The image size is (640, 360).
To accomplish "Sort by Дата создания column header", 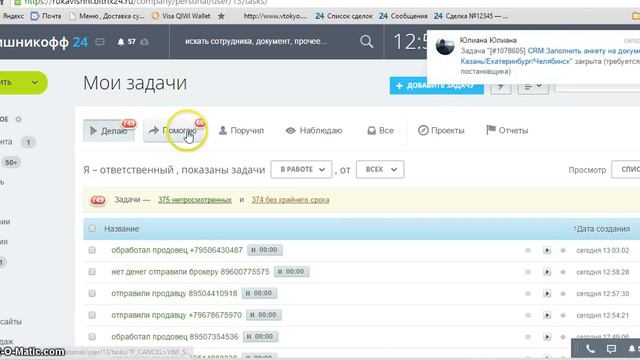I will 602,229.
